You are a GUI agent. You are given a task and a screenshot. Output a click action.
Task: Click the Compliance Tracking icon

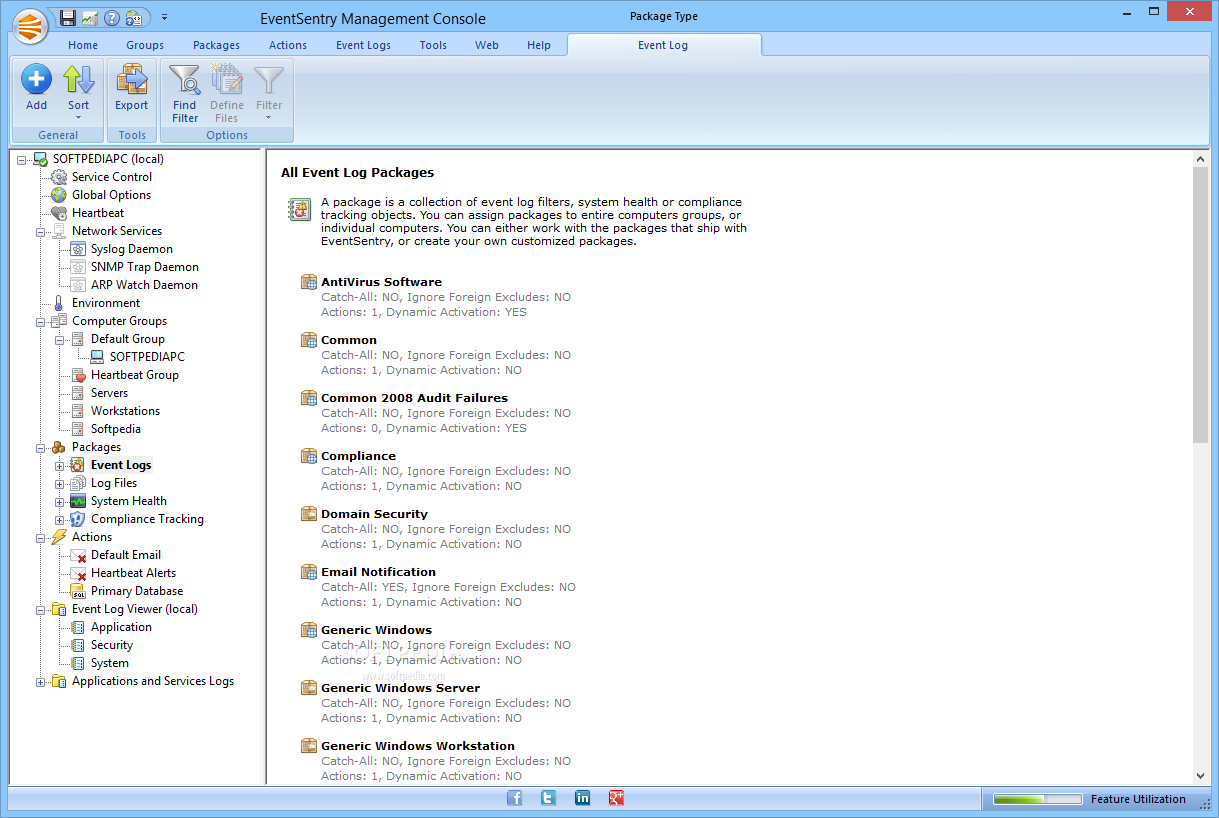click(78, 519)
